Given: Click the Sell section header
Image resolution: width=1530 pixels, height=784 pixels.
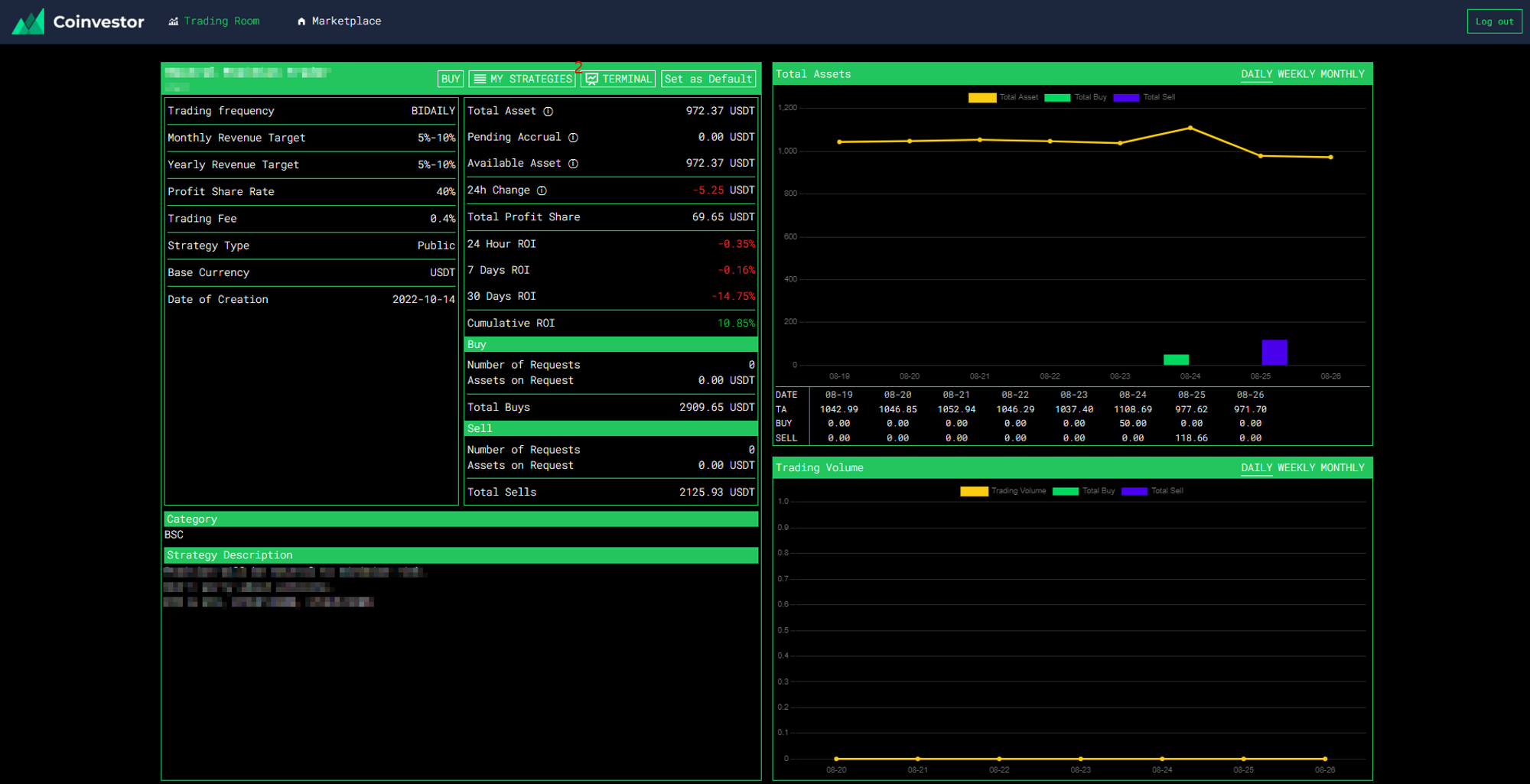Looking at the screenshot, I should coord(610,428).
